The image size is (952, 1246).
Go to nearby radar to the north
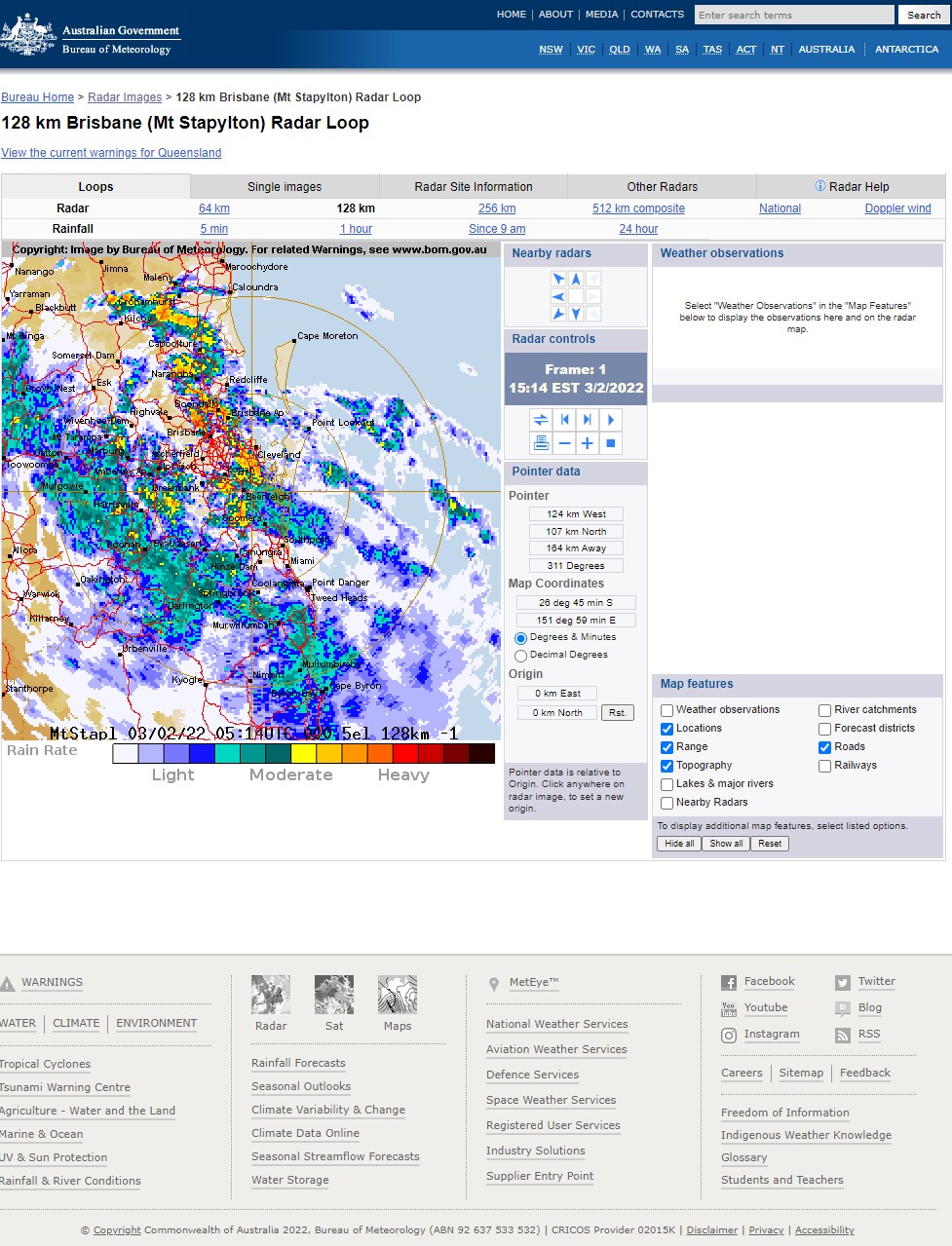[576, 279]
